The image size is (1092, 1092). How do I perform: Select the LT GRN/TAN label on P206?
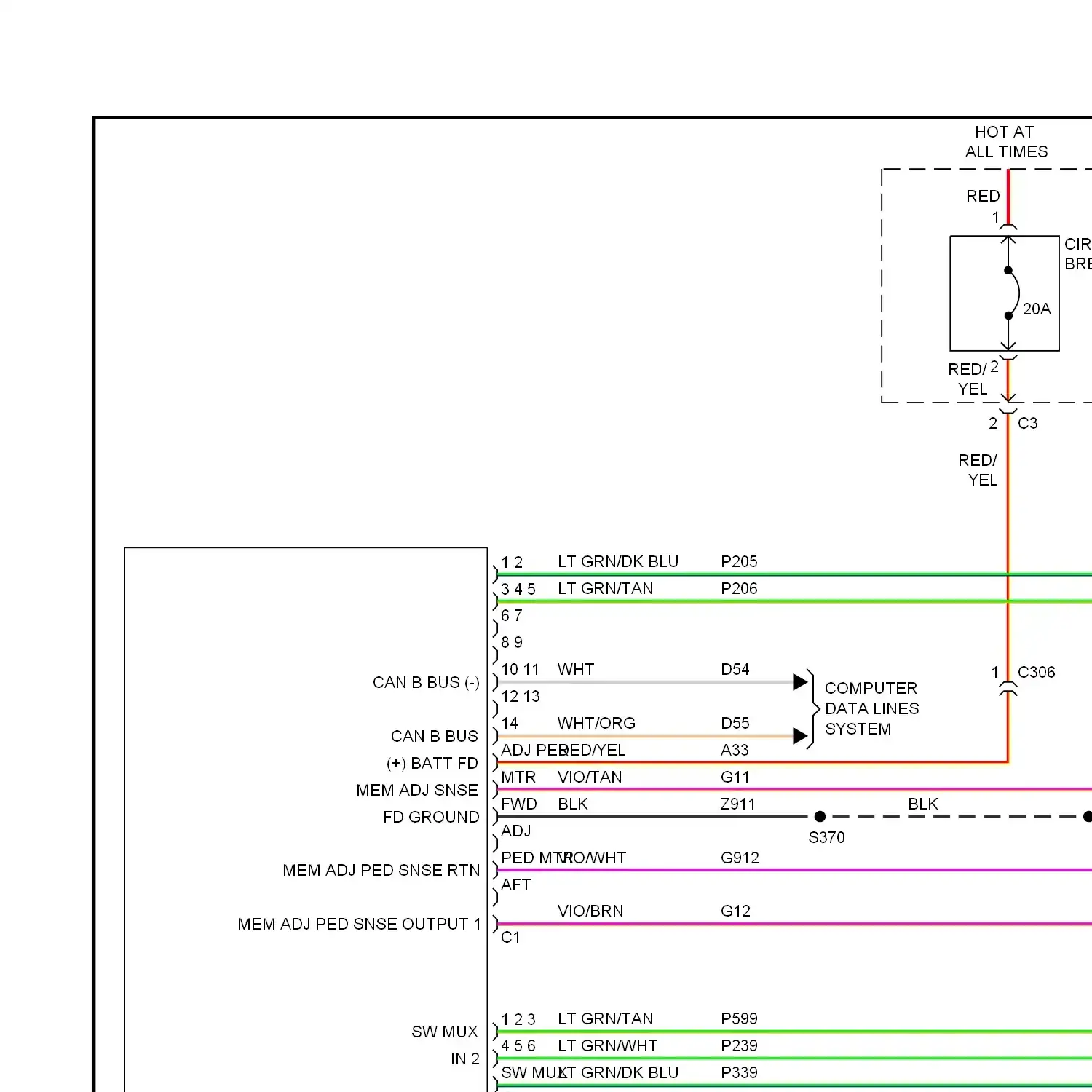pyautogui.click(x=606, y=588)
